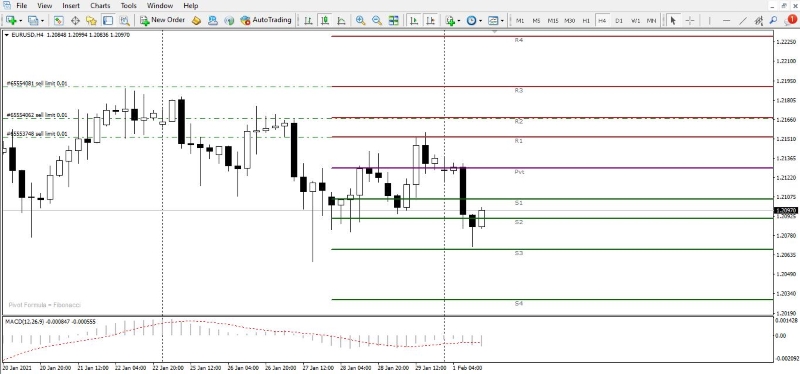Image resolution: width=800 pixels, height=374 pixels.
Task: Click the Templates icon
Action: [x=493, y=20]
